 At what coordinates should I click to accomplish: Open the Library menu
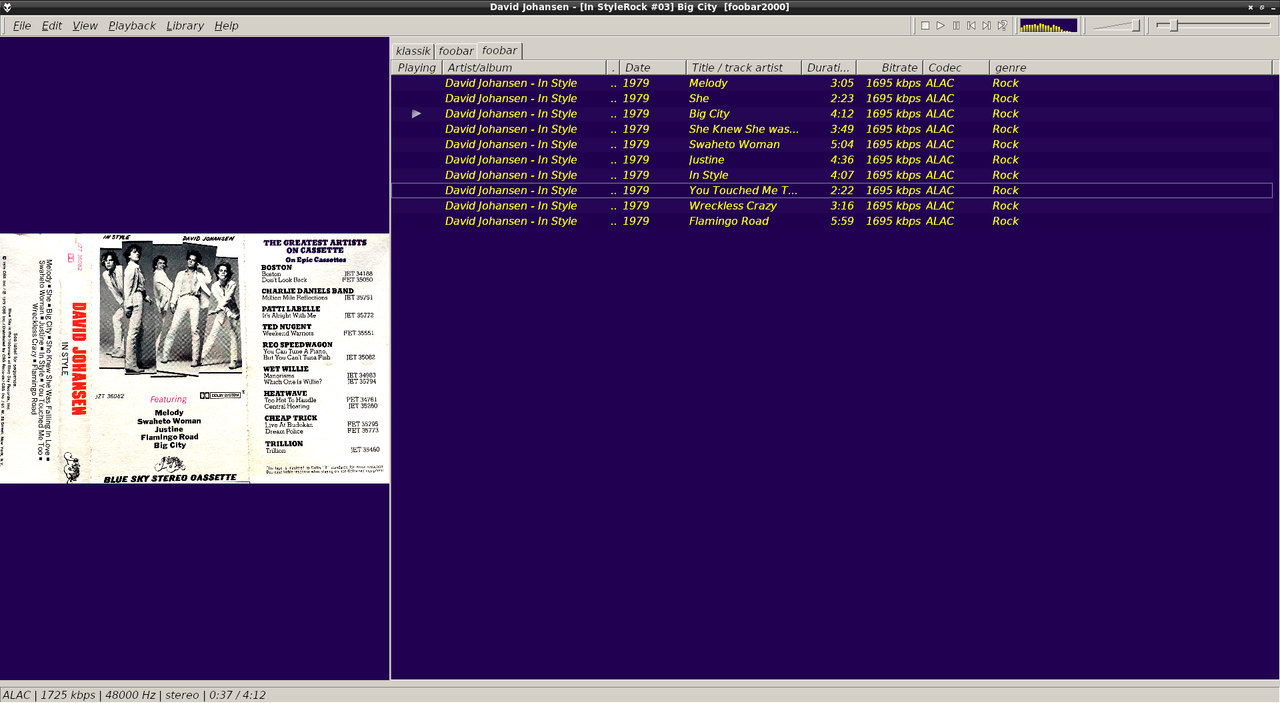[x=185, y=25]
